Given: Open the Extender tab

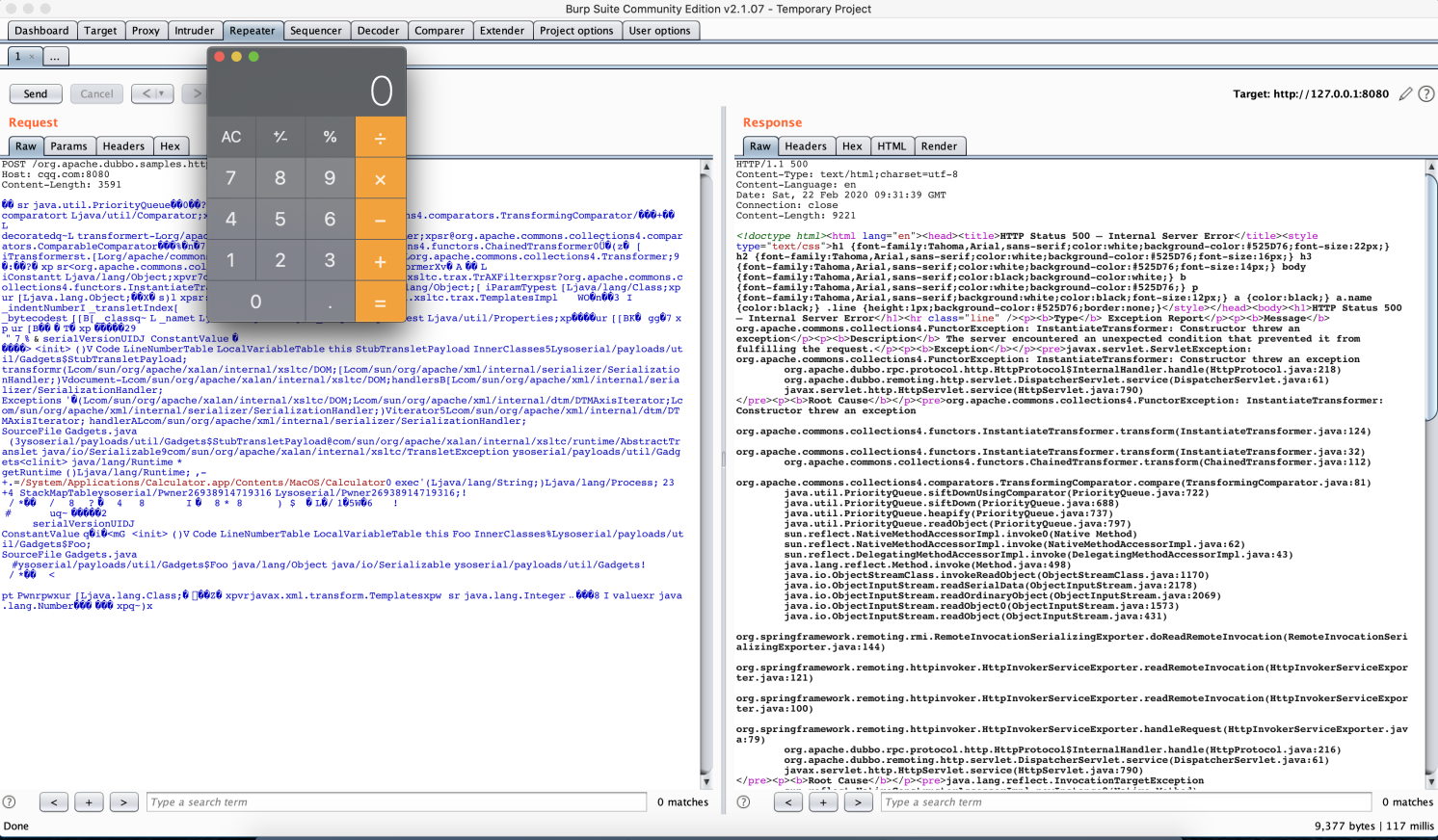Looking at the screenshot, I should [x=502, y=31].
